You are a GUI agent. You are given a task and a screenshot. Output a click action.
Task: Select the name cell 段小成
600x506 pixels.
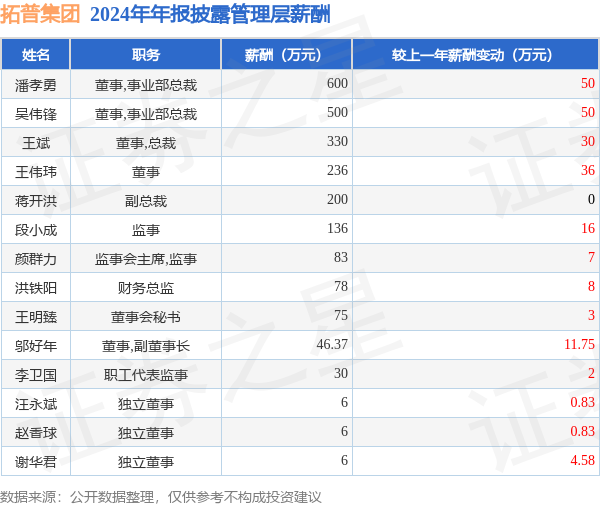(36, 230)
